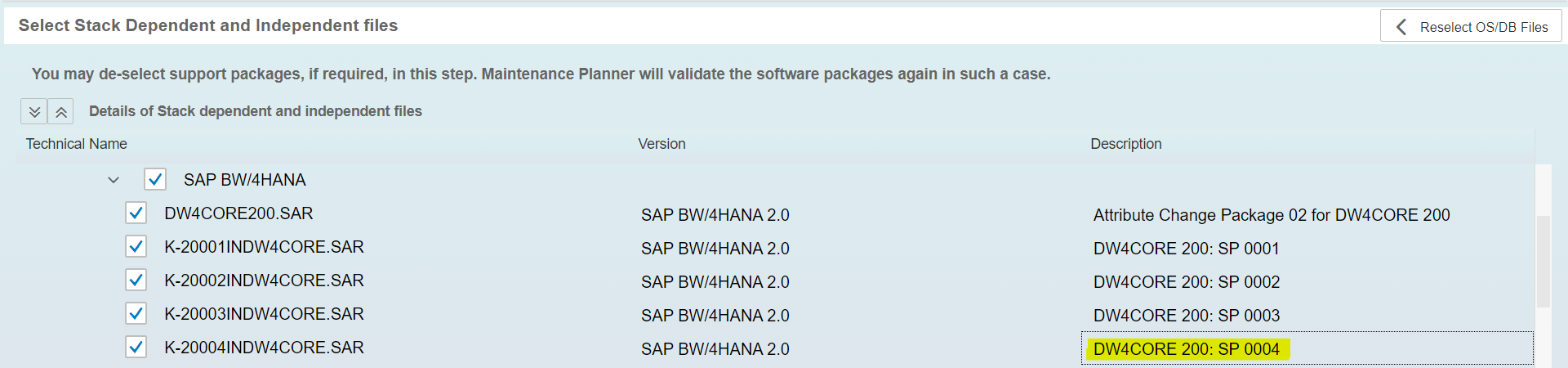The width and height of the screenshot is (1568, 368).
Task: Click the SAP BW/4HANA tree item label
Action: click(244, 180)
